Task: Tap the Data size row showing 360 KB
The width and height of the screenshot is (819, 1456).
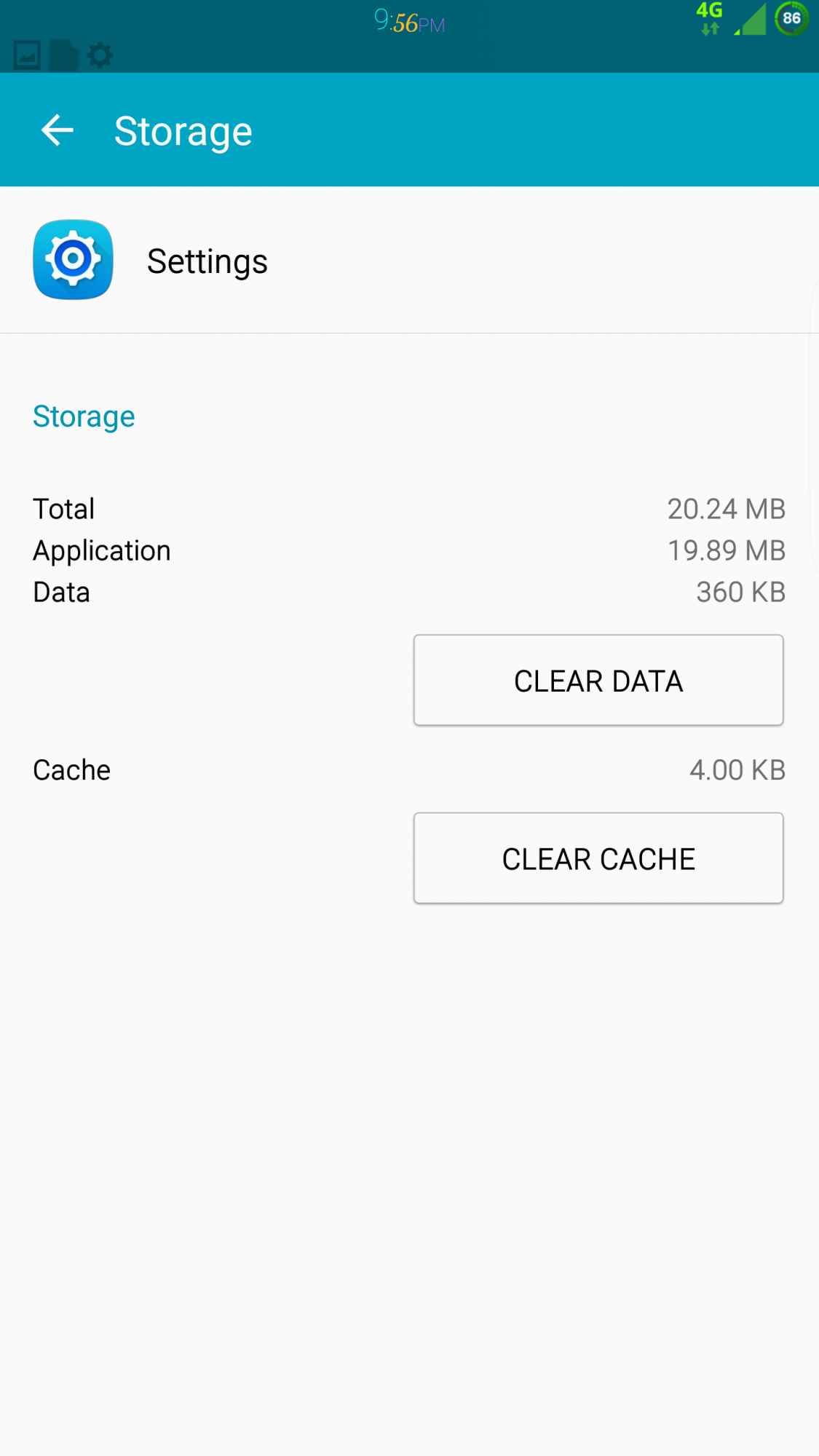Action: (x=61, y=592)
